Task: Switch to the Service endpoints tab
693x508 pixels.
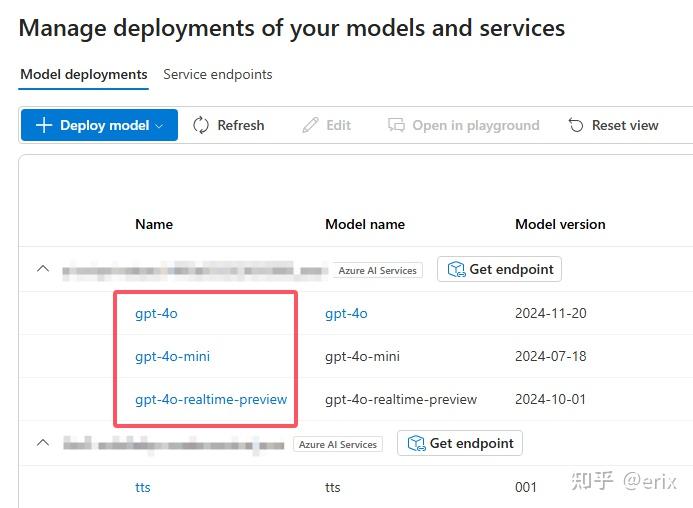Action: coord(217,74)
